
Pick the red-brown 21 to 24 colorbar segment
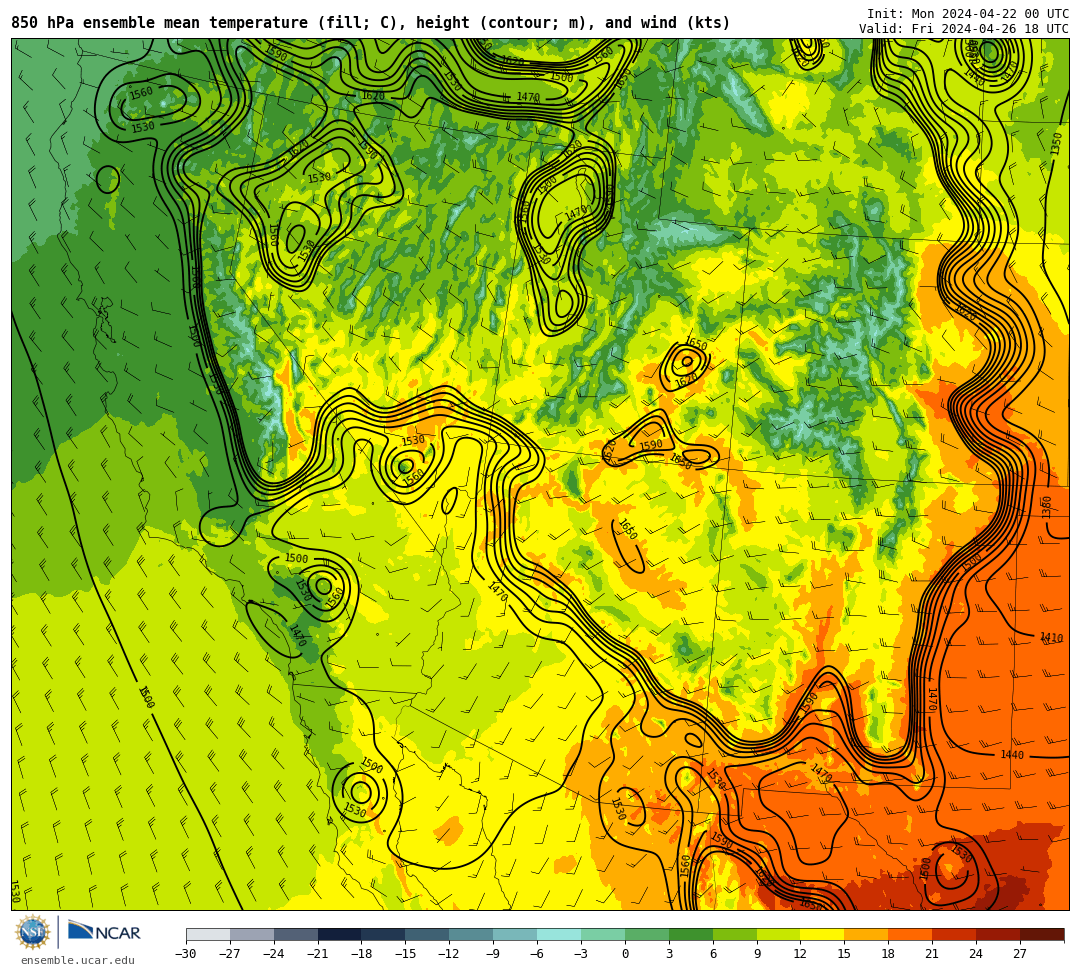pyautogui.click(x=954, y=934)
